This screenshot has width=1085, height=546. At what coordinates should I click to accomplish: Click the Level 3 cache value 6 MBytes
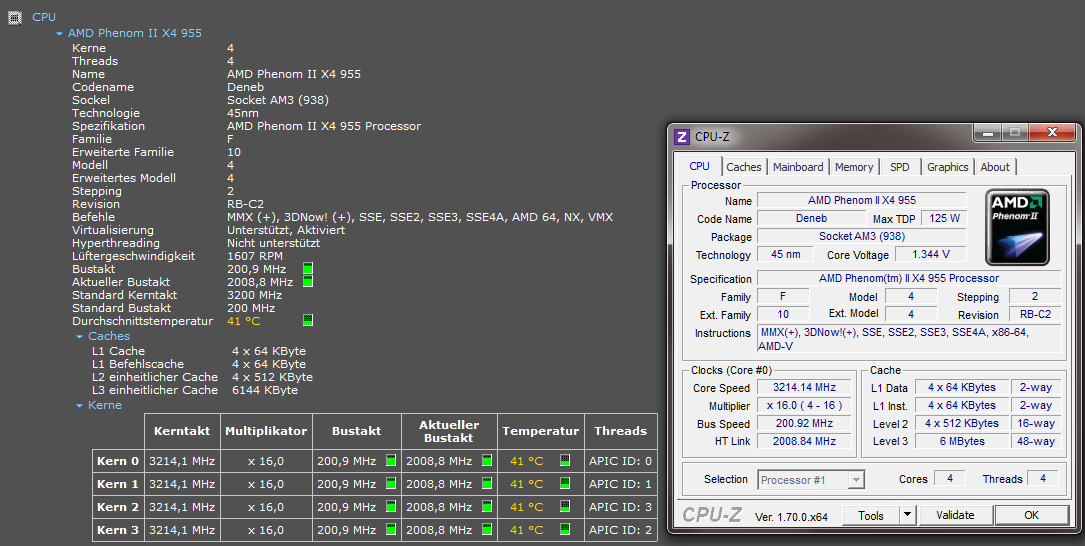(962, 442)
